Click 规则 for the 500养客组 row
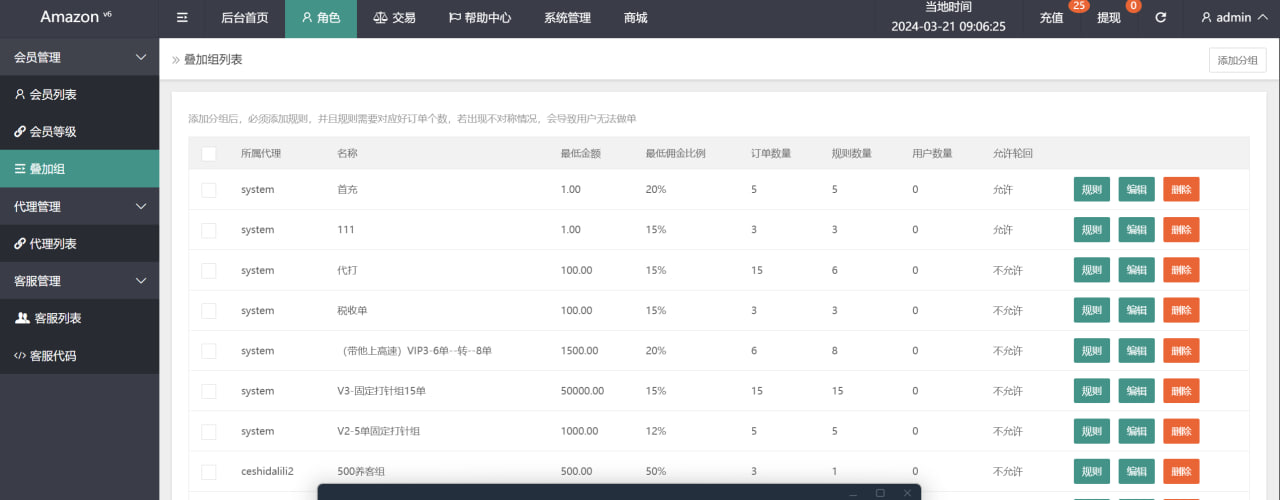Screen dimensions: 1280x500 click(x=1092, y=471)
